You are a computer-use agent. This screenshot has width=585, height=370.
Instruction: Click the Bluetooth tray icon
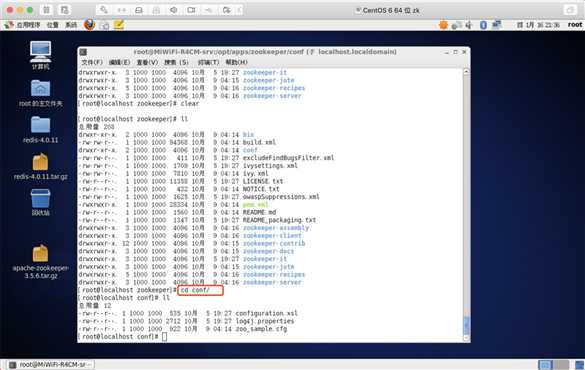tap(483, 25)
